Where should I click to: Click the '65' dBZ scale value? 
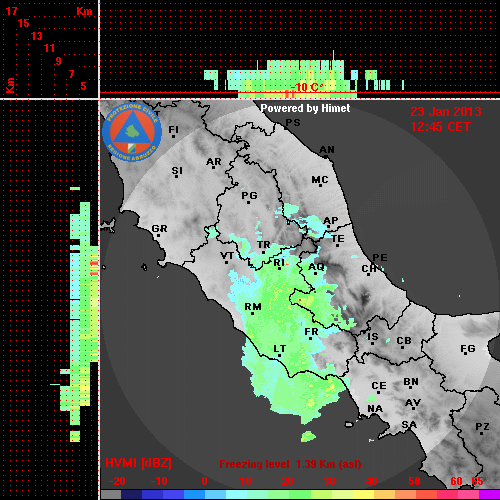(x=477, y=481)
